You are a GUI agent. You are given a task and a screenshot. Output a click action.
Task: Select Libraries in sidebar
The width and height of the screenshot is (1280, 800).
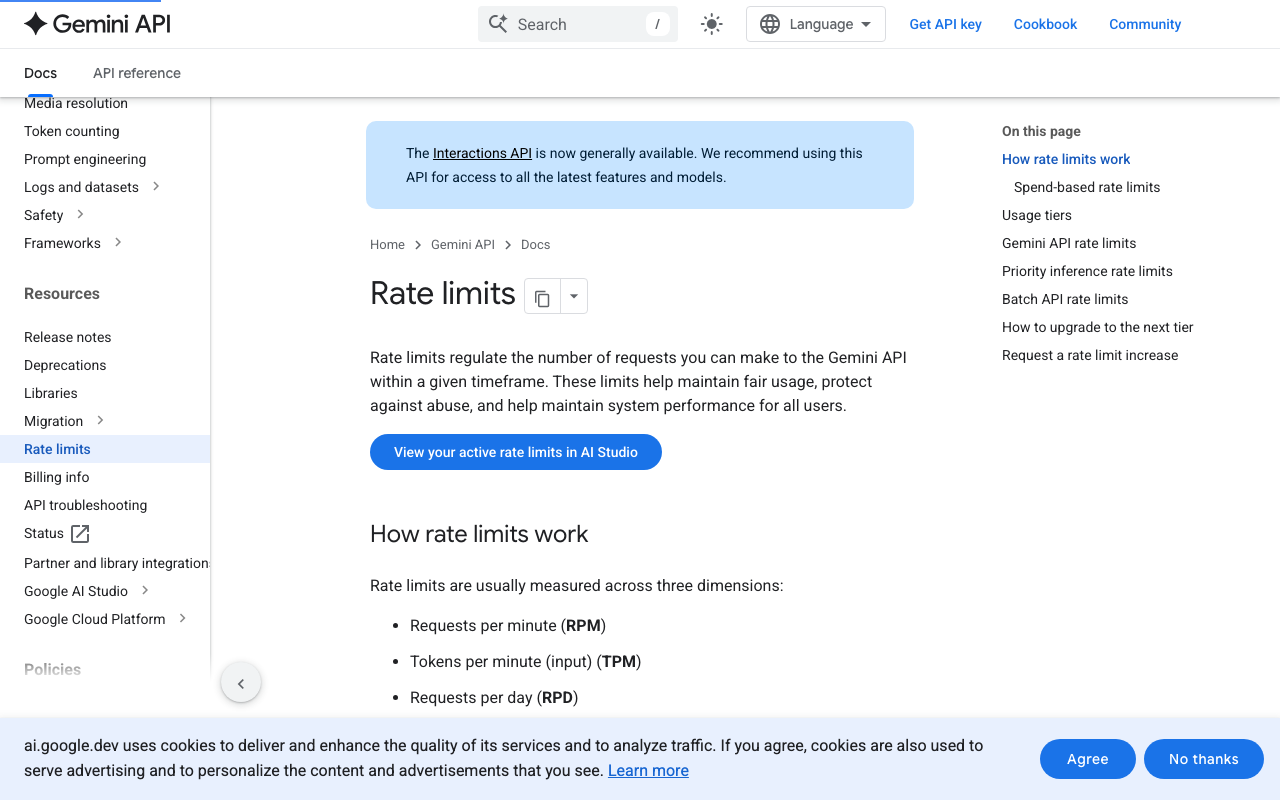(51, 393)
